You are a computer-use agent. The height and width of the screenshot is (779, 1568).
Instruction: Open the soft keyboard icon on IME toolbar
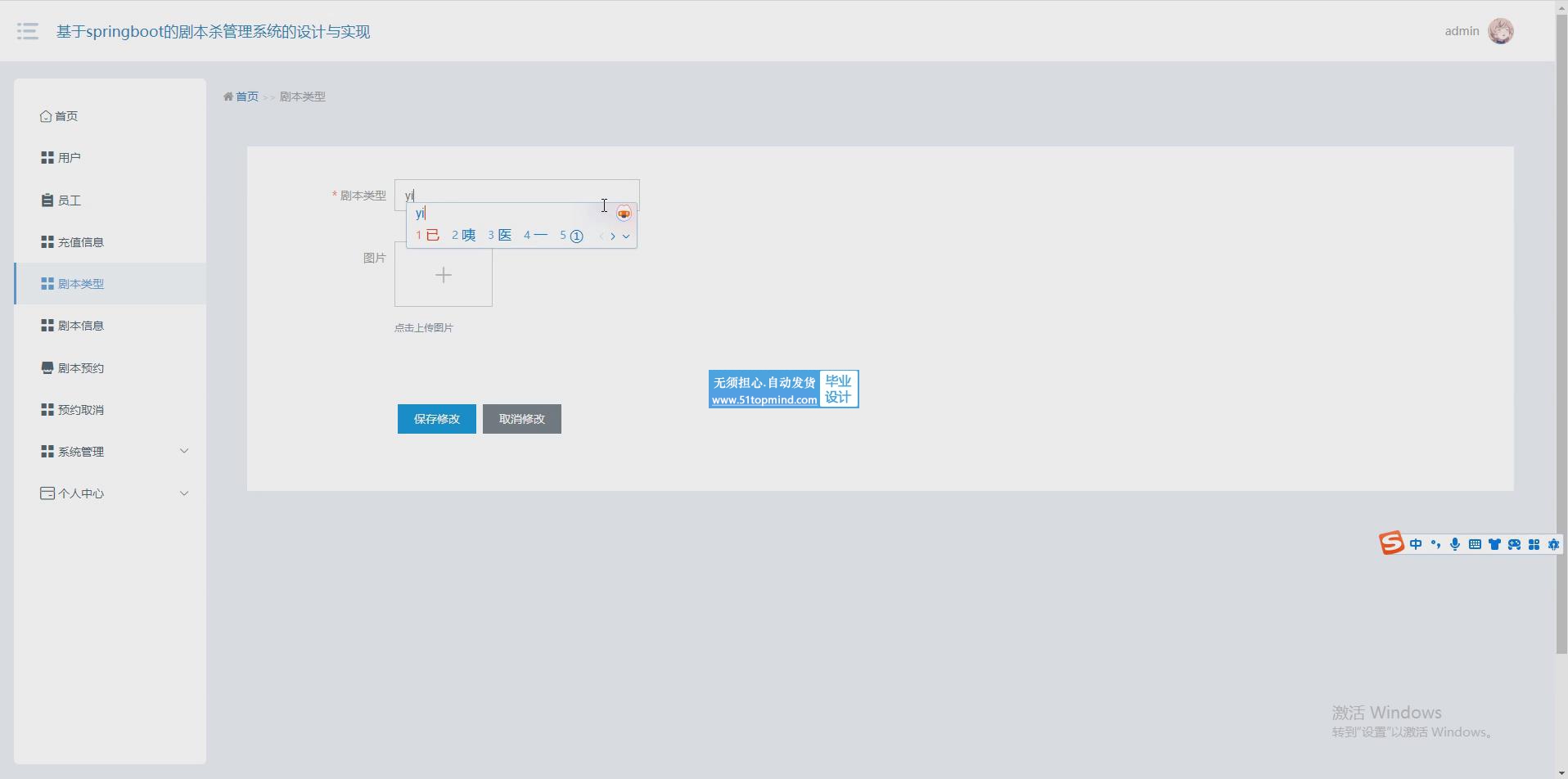(1475, 544)
